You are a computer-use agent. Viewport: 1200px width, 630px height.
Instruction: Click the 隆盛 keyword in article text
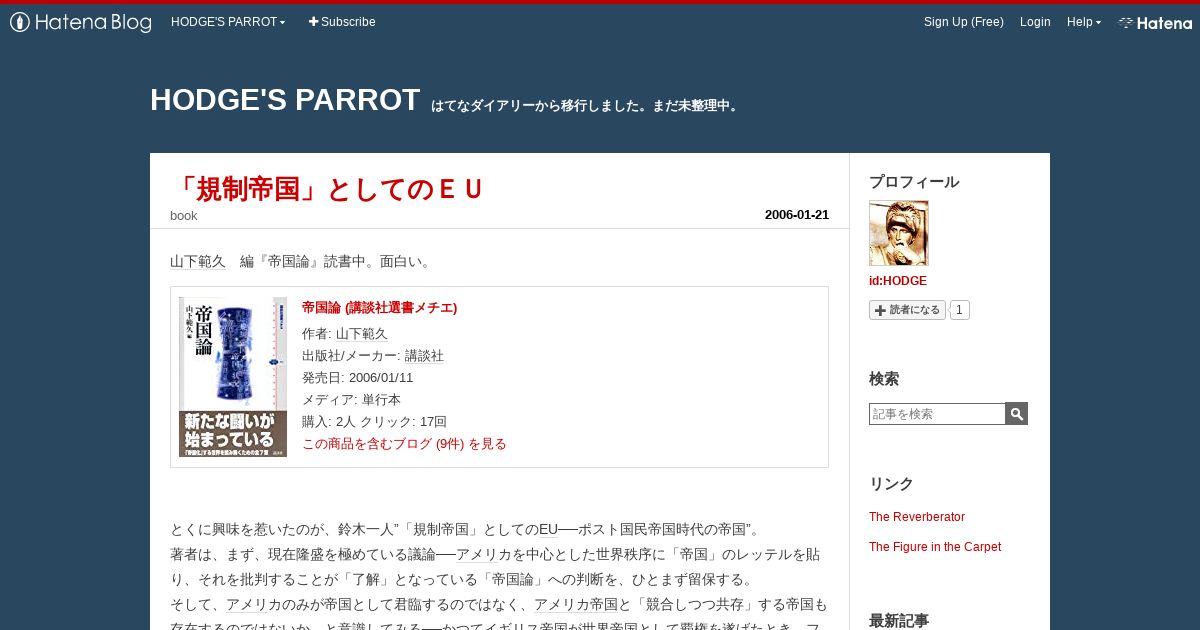pos(309,555)
